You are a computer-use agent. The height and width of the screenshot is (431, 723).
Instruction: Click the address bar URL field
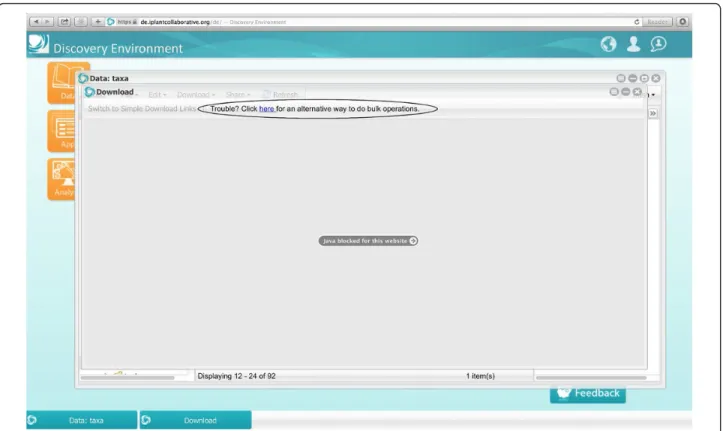click(373, 22)
